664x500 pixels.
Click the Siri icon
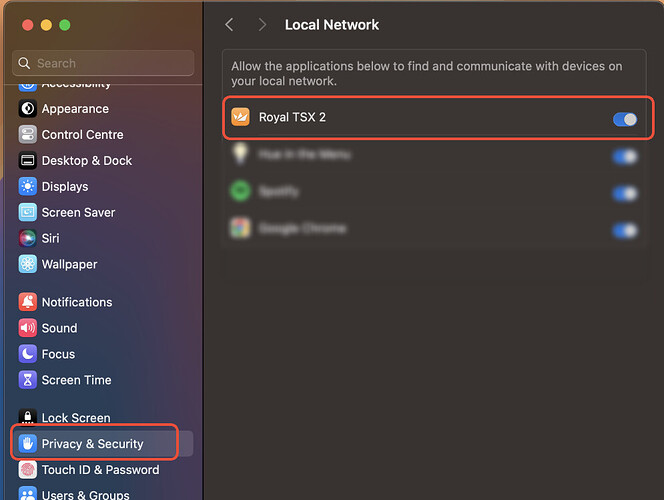(x=28, y=239)
